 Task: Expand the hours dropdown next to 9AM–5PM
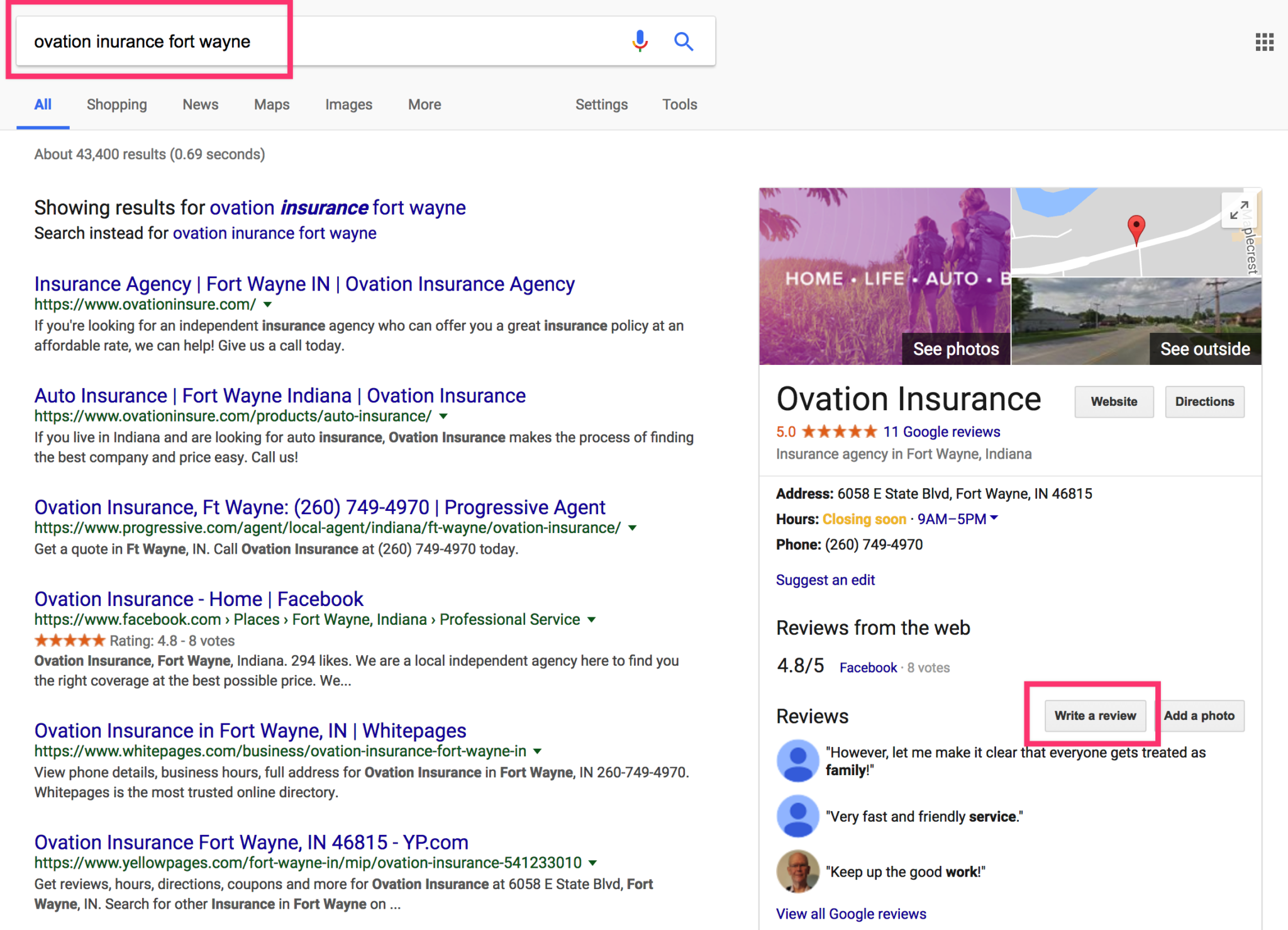click(x=994, y=518)
